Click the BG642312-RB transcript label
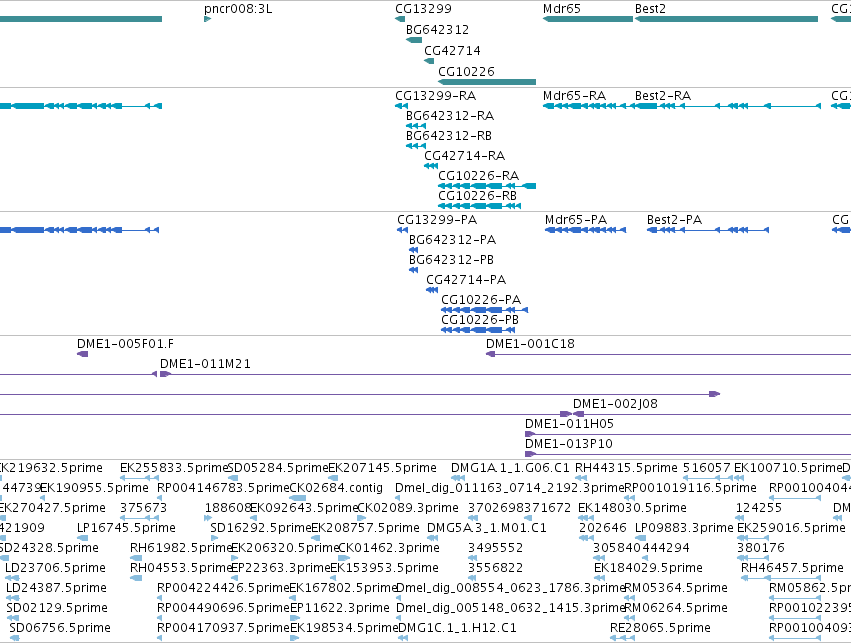851x643 pixels. pyautogui.click(x=449, y=136)
